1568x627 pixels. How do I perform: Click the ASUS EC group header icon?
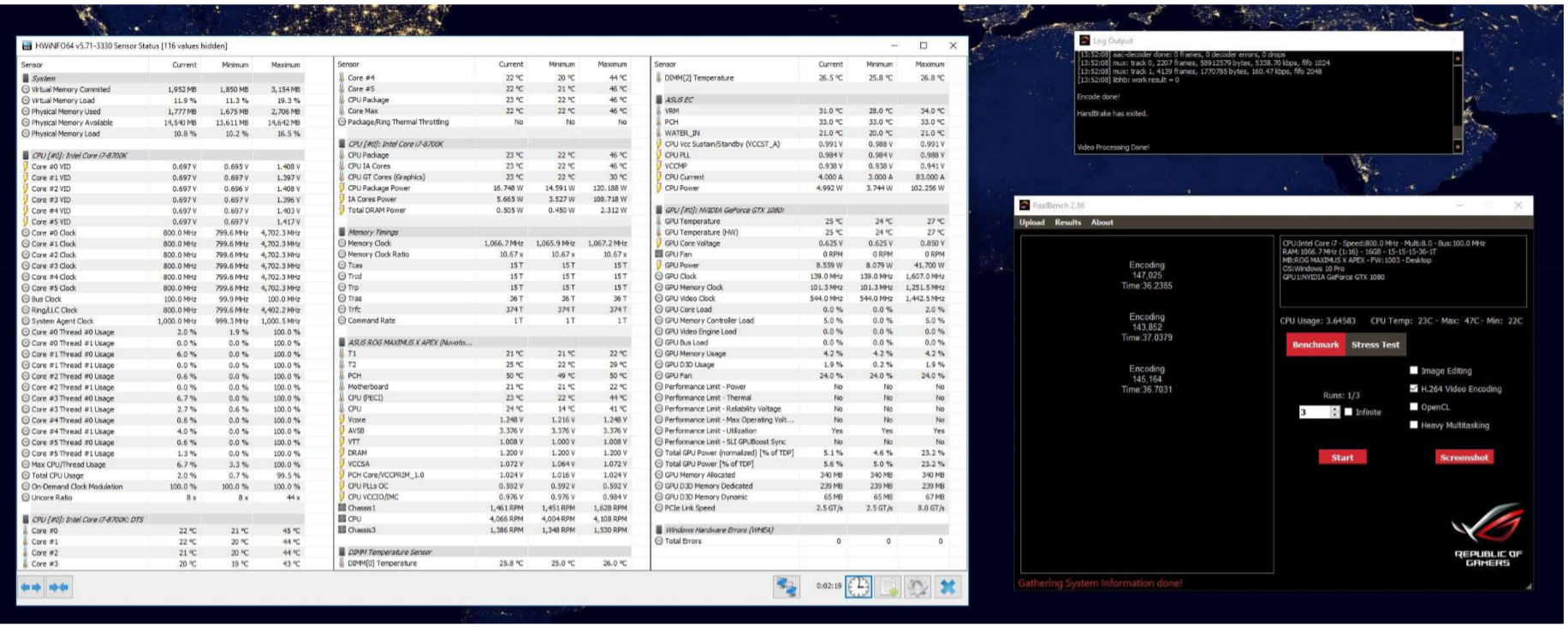click(x=659, y=100)
